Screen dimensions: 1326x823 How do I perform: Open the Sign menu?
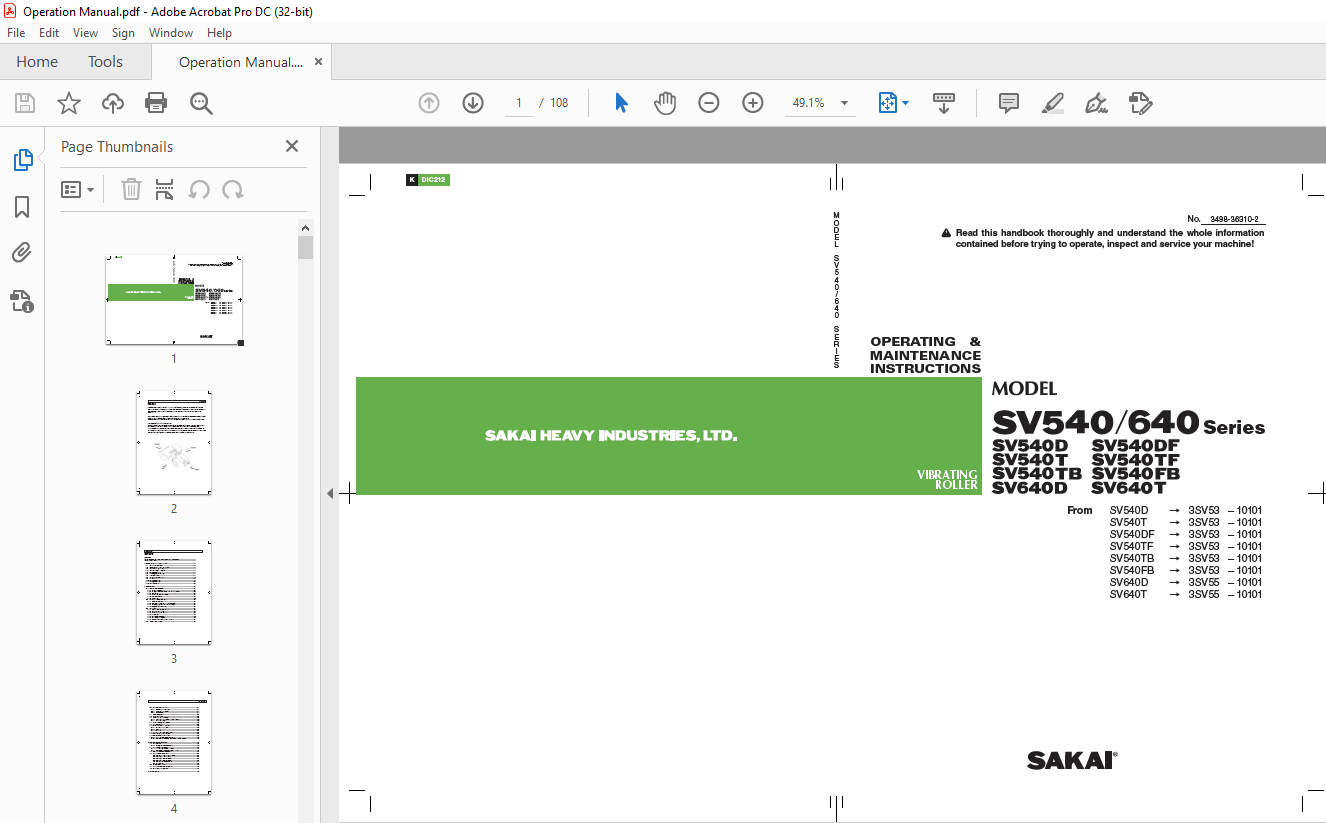(123, 33)
